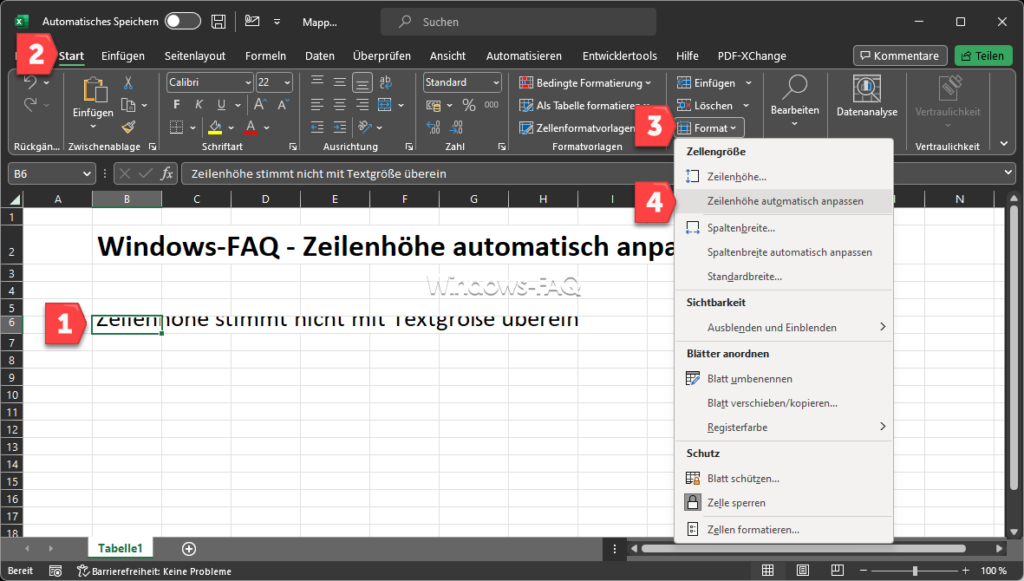Click the Copy icon in Zwischenablage
The image size is (1024, 581).
tap(129, 105)
